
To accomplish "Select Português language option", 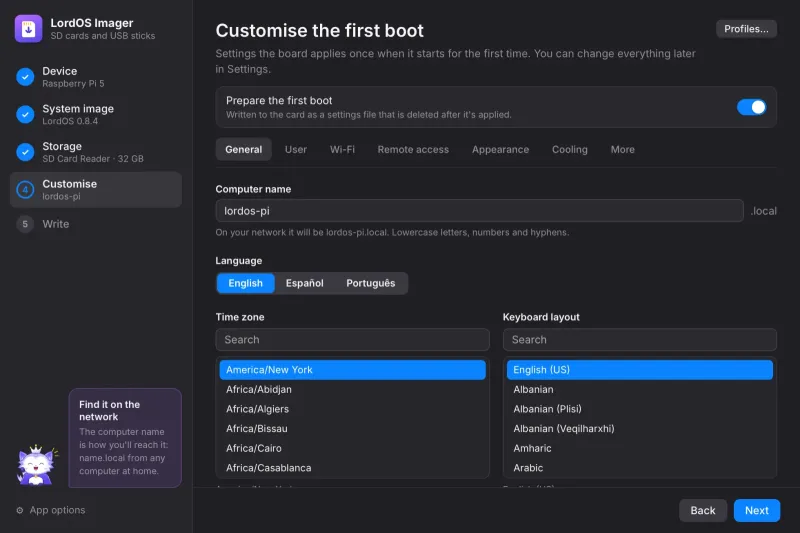I will (x=371, y=283).
